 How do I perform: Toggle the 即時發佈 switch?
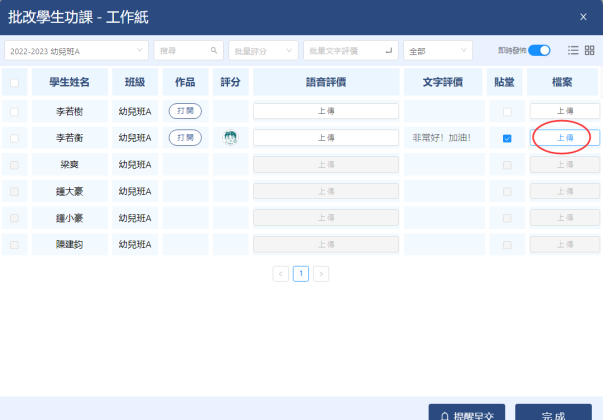click(539, 50)
